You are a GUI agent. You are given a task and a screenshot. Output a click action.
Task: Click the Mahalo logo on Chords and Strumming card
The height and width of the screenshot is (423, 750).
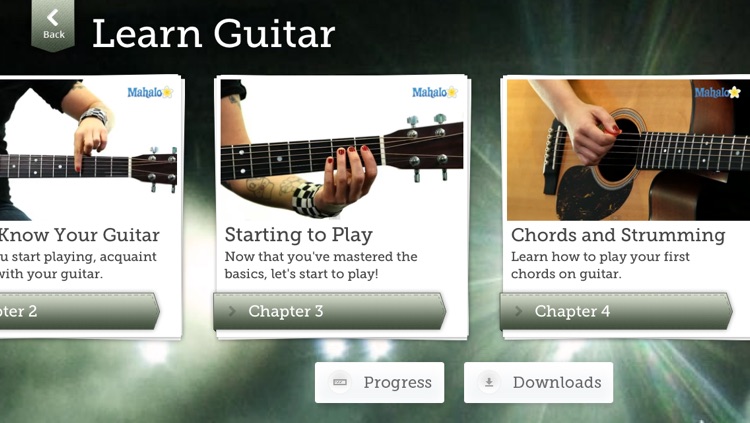click(x=717, y=92)
